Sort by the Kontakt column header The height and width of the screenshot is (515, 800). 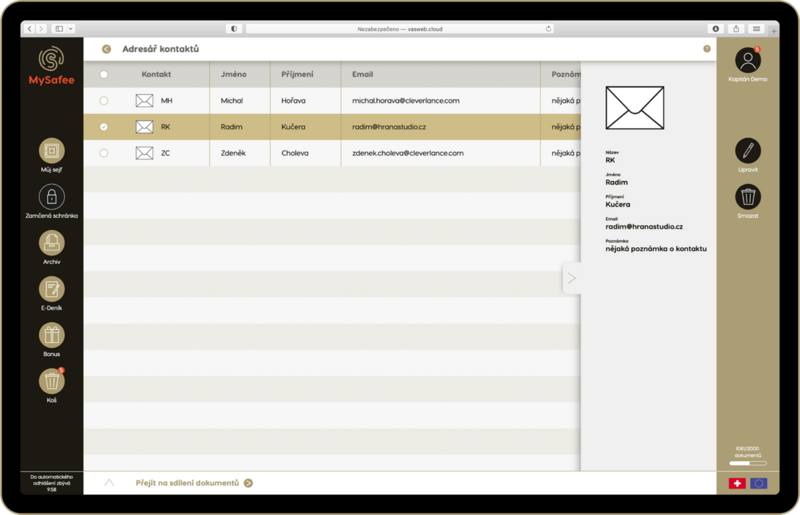(x=156, y=74)
